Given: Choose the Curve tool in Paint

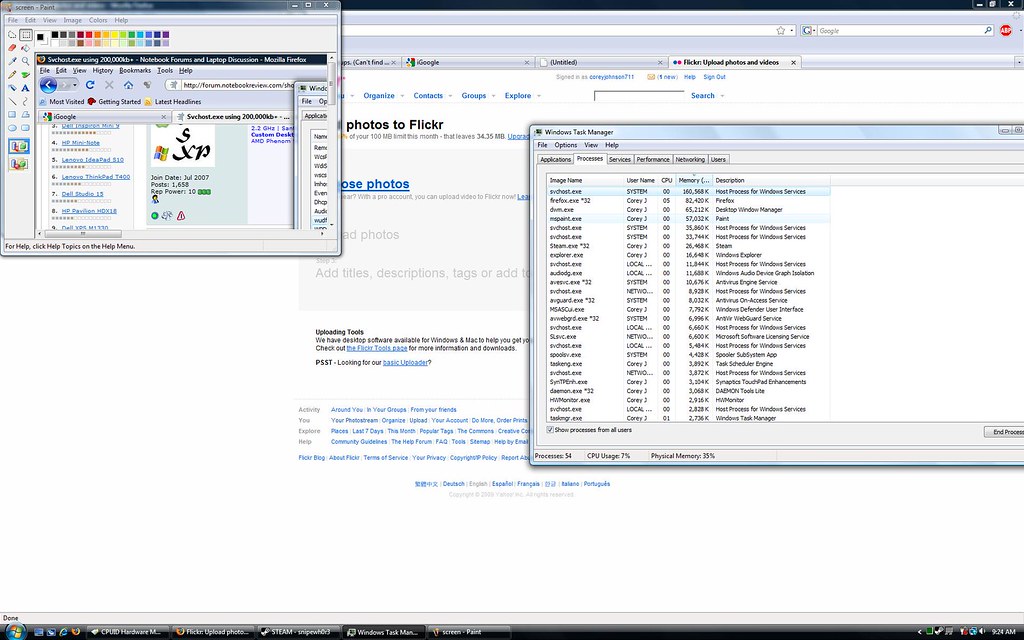Looking at the screenshot, I should 25,101.
